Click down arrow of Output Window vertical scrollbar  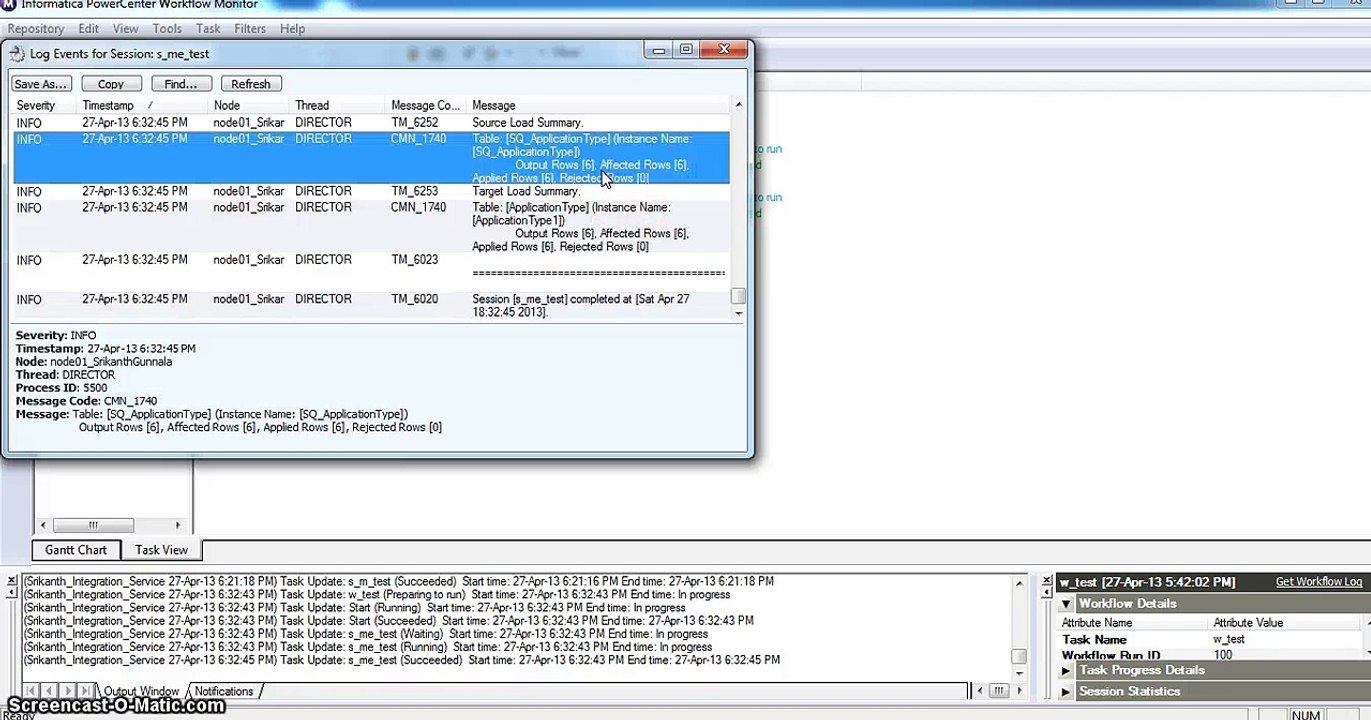(x=1019, y=674)
